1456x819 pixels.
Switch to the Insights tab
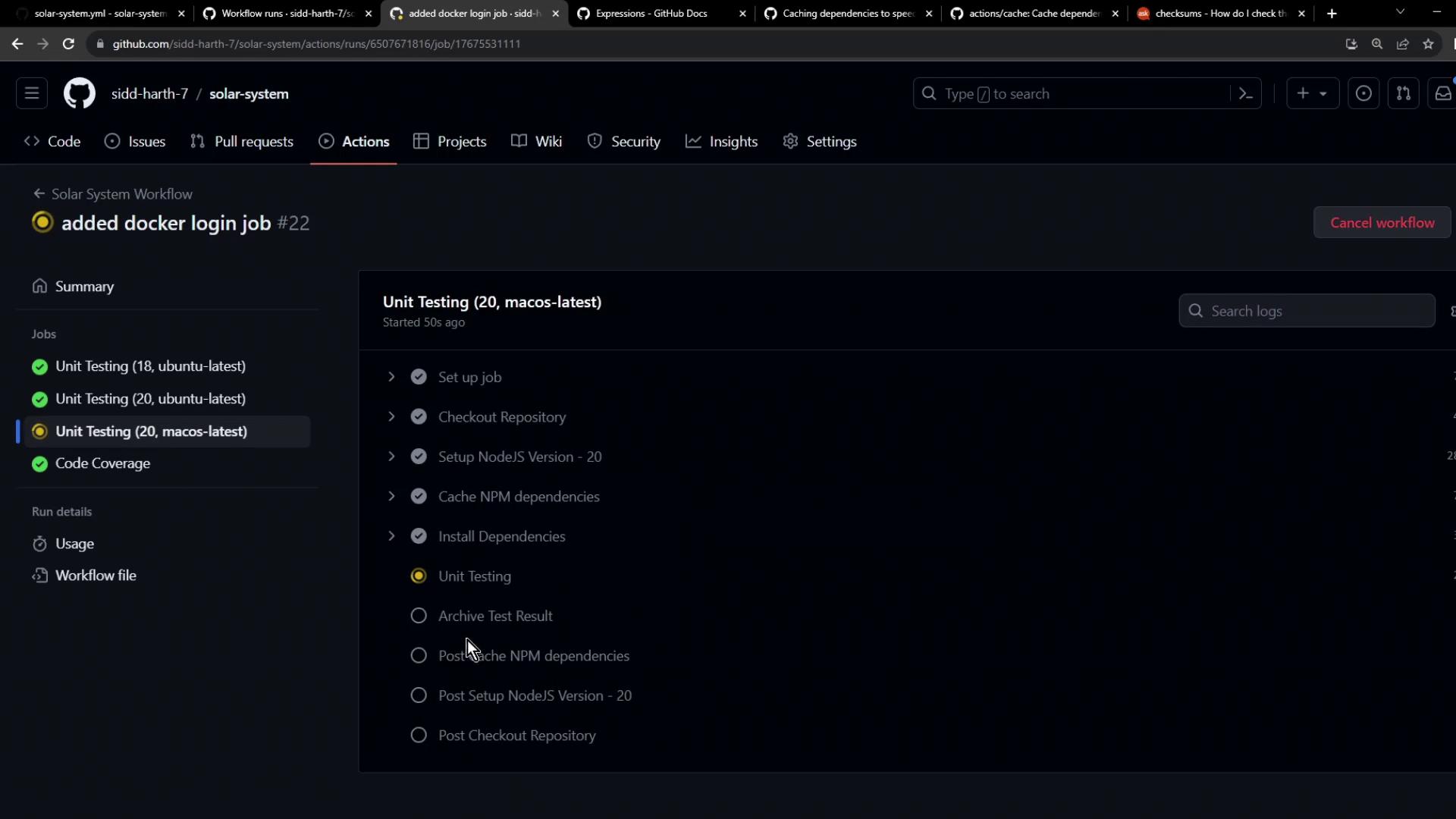(721, 142)
